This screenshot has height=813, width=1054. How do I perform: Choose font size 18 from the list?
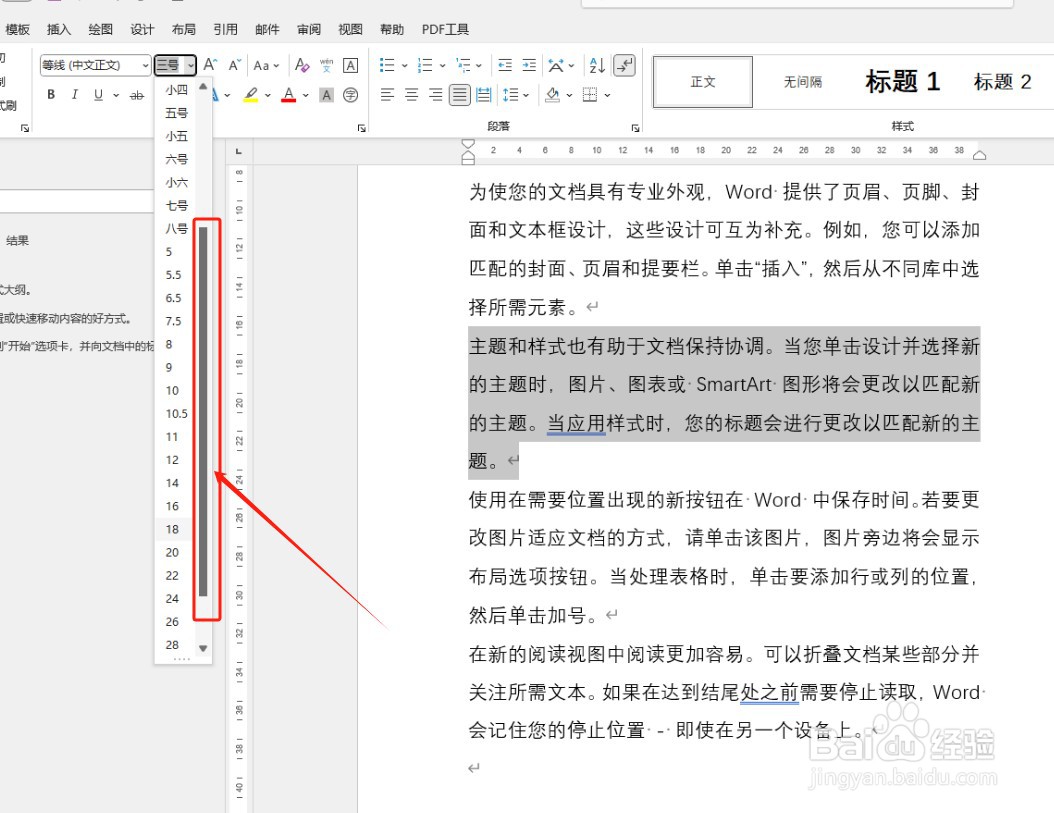171,529
